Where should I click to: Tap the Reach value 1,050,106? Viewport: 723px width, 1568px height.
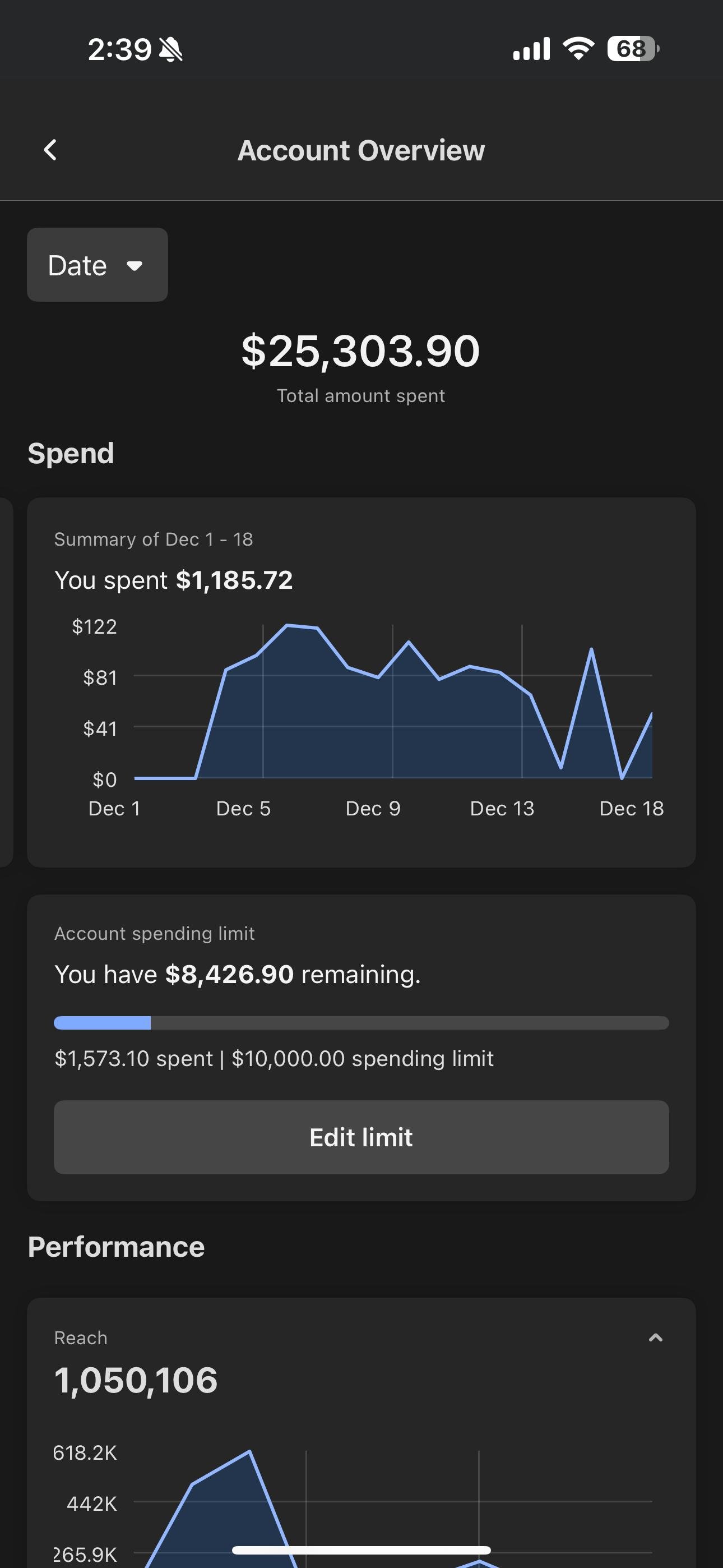(x=136, y=1380)
